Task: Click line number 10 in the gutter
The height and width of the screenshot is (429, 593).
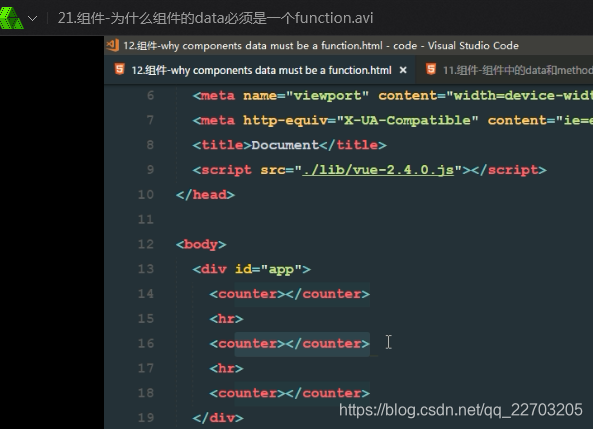Action: point(146,194)
